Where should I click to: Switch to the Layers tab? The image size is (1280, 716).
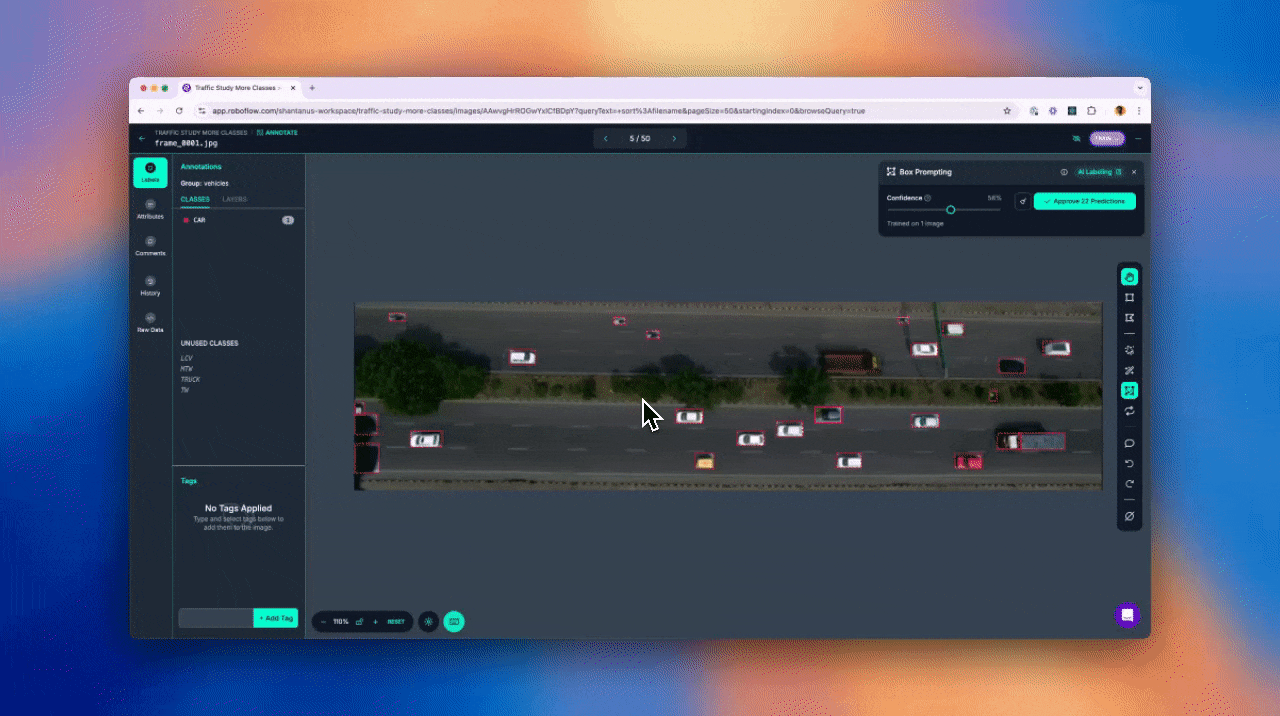234,199
